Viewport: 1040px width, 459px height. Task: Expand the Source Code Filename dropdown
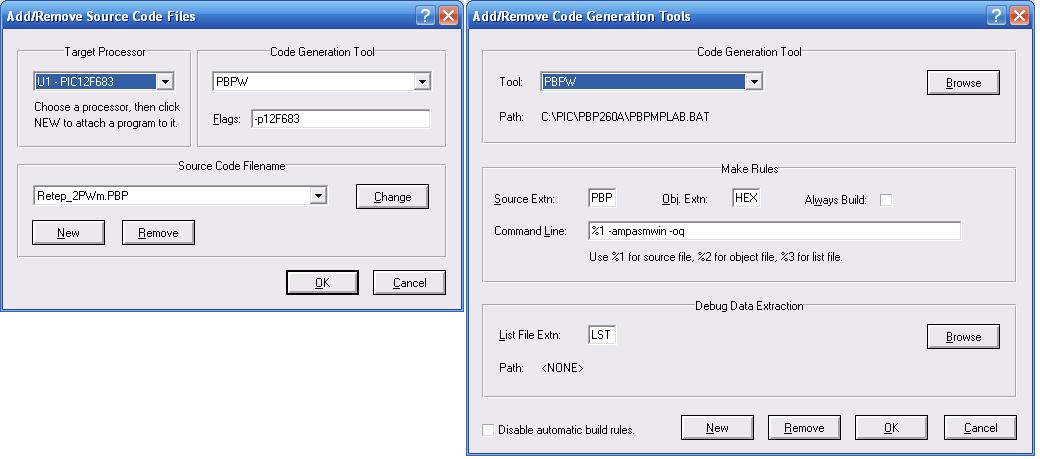point(318,196)
